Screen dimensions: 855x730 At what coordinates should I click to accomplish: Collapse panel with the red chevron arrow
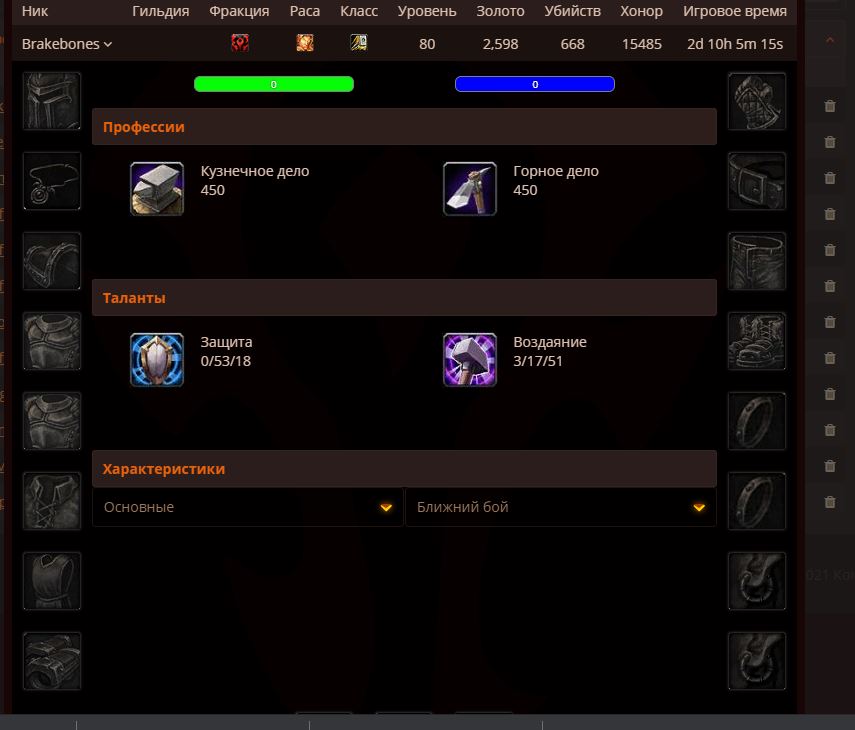tap(830, 40)
